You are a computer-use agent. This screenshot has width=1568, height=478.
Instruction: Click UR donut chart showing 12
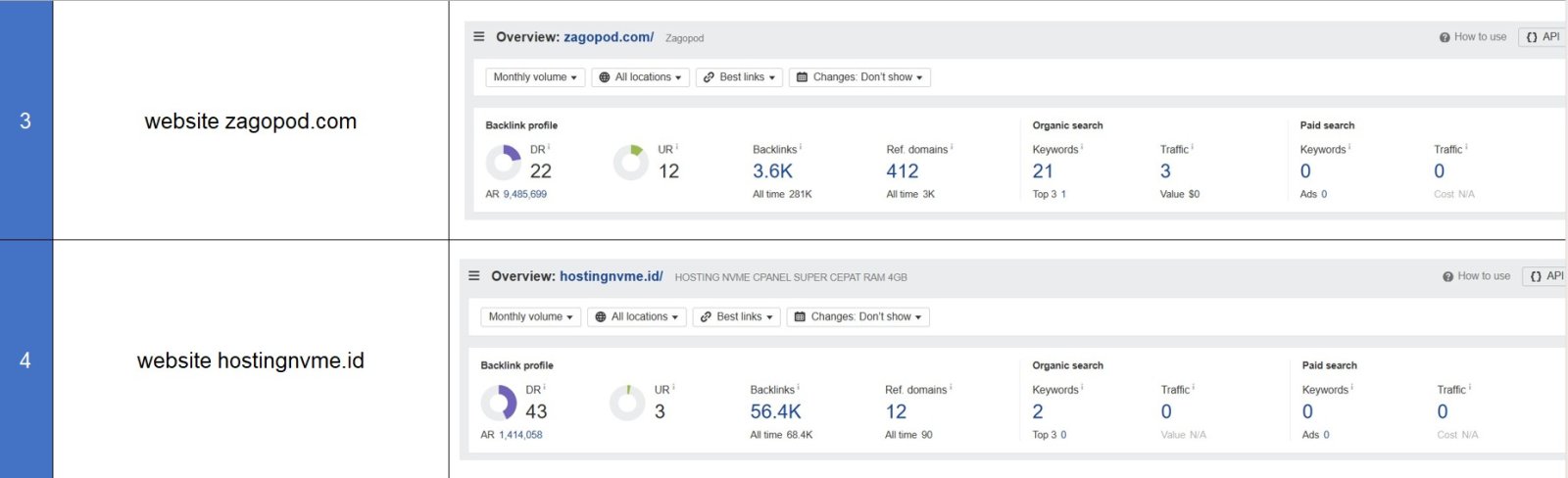coord(631,163)
